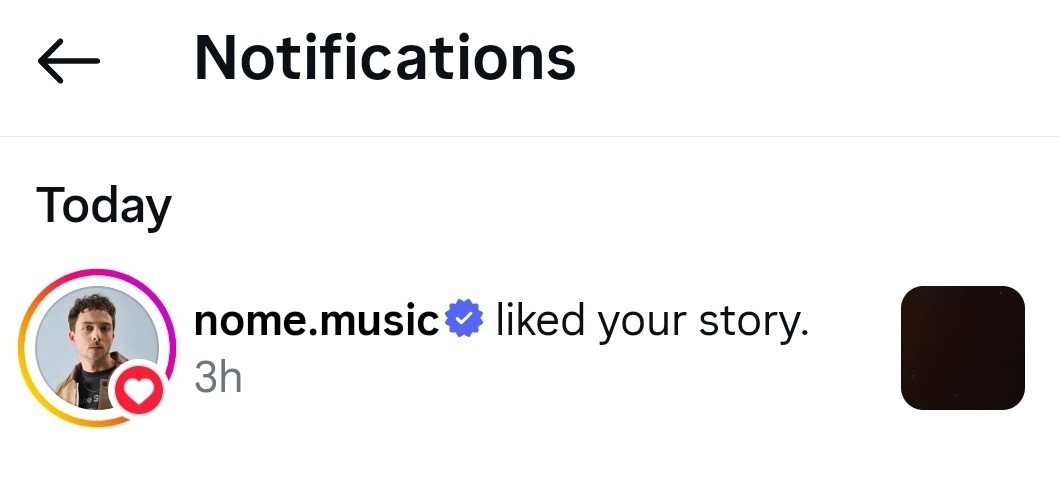Click the blue verified badge
1060x477 pixels.
[463, 320]
